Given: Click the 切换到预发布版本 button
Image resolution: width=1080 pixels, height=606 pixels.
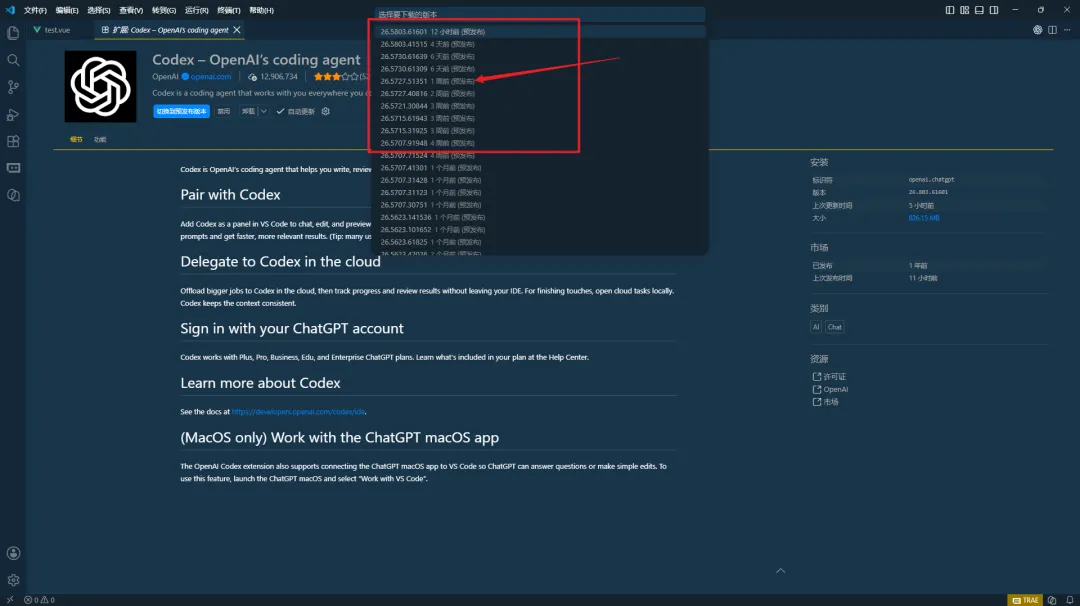Looking at the screenshot, I should tap(181, 111).
